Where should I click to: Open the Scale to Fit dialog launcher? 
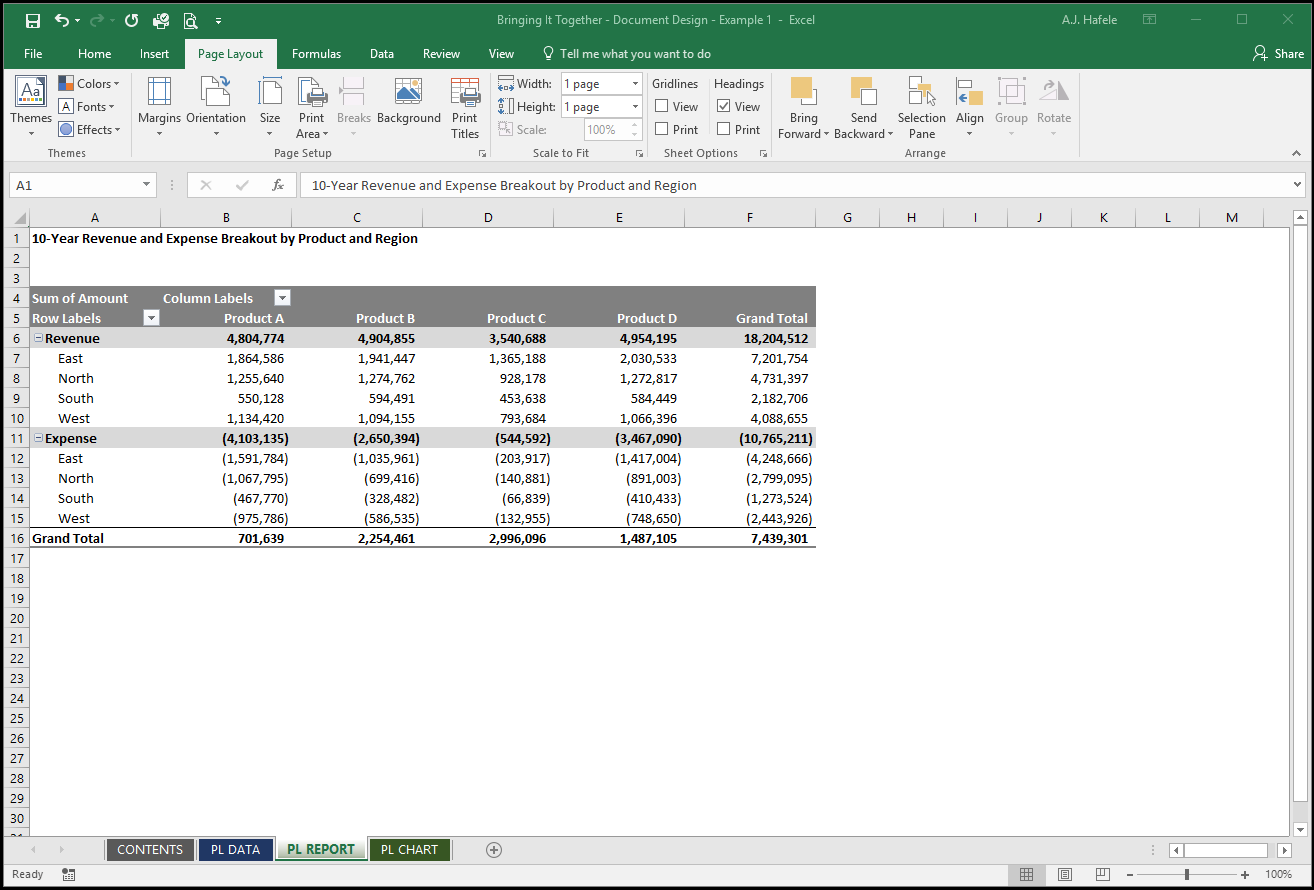640,153
